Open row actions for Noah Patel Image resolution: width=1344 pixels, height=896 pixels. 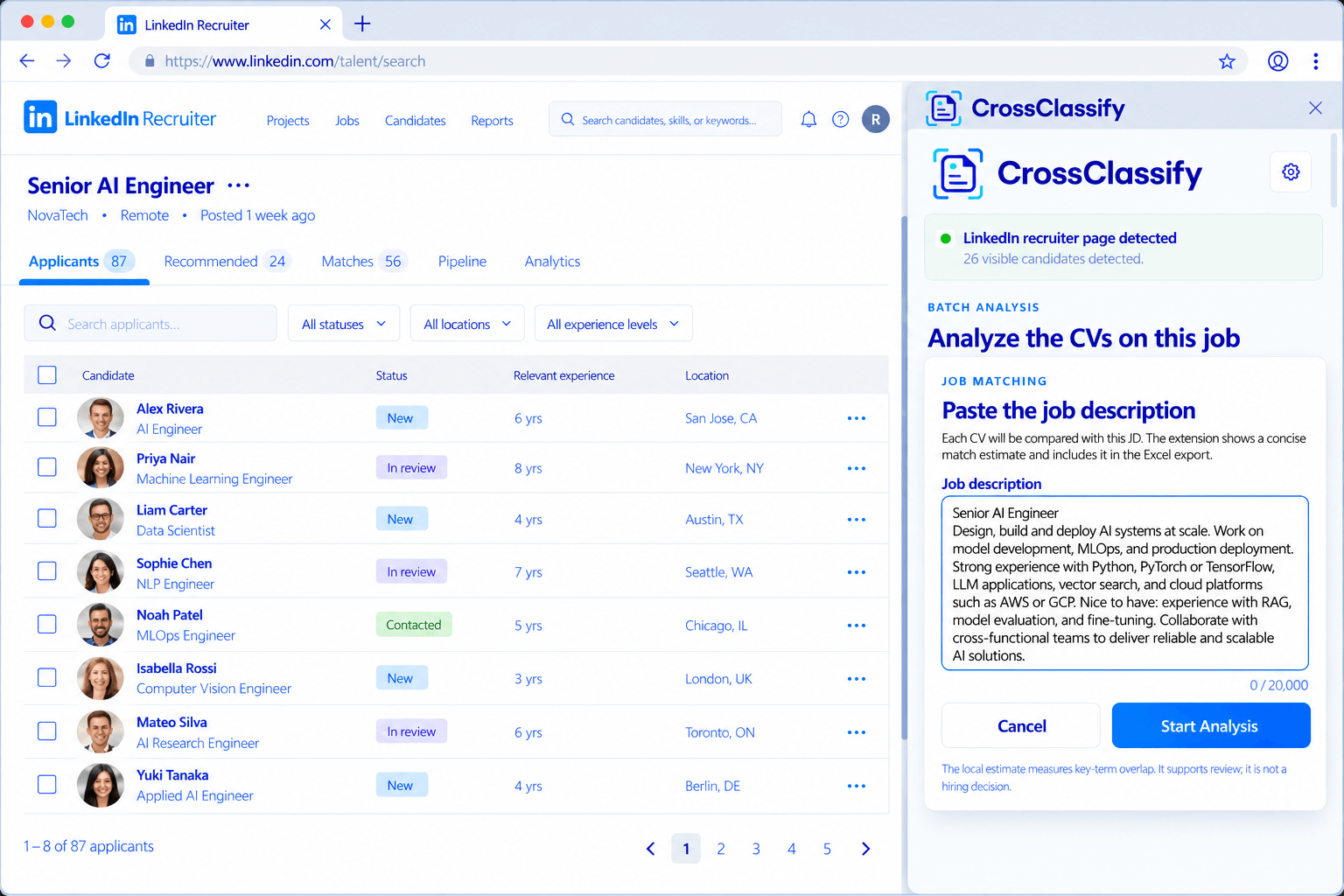coord(857,626)
